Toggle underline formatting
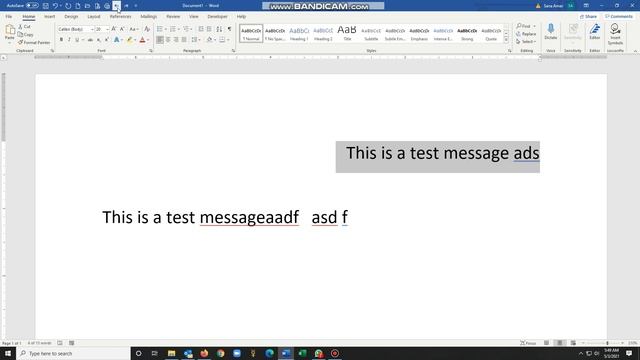This screenshot has width=640, height=360. pyautogui.click(x=77, y=40)
